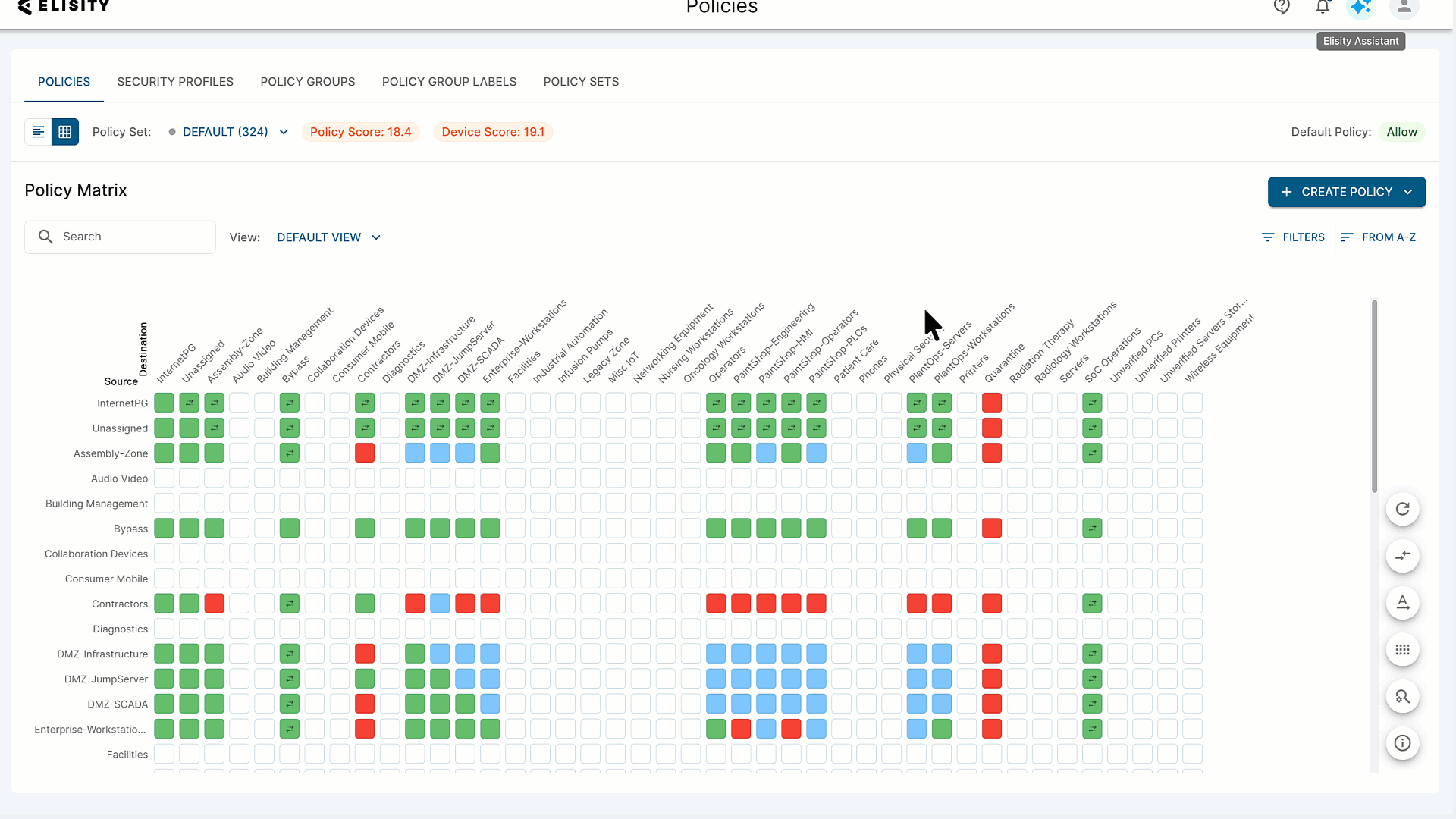This screenshot has height=819, width=1456.
Task: Click the refresh matrix round button
Action: 1402,509
